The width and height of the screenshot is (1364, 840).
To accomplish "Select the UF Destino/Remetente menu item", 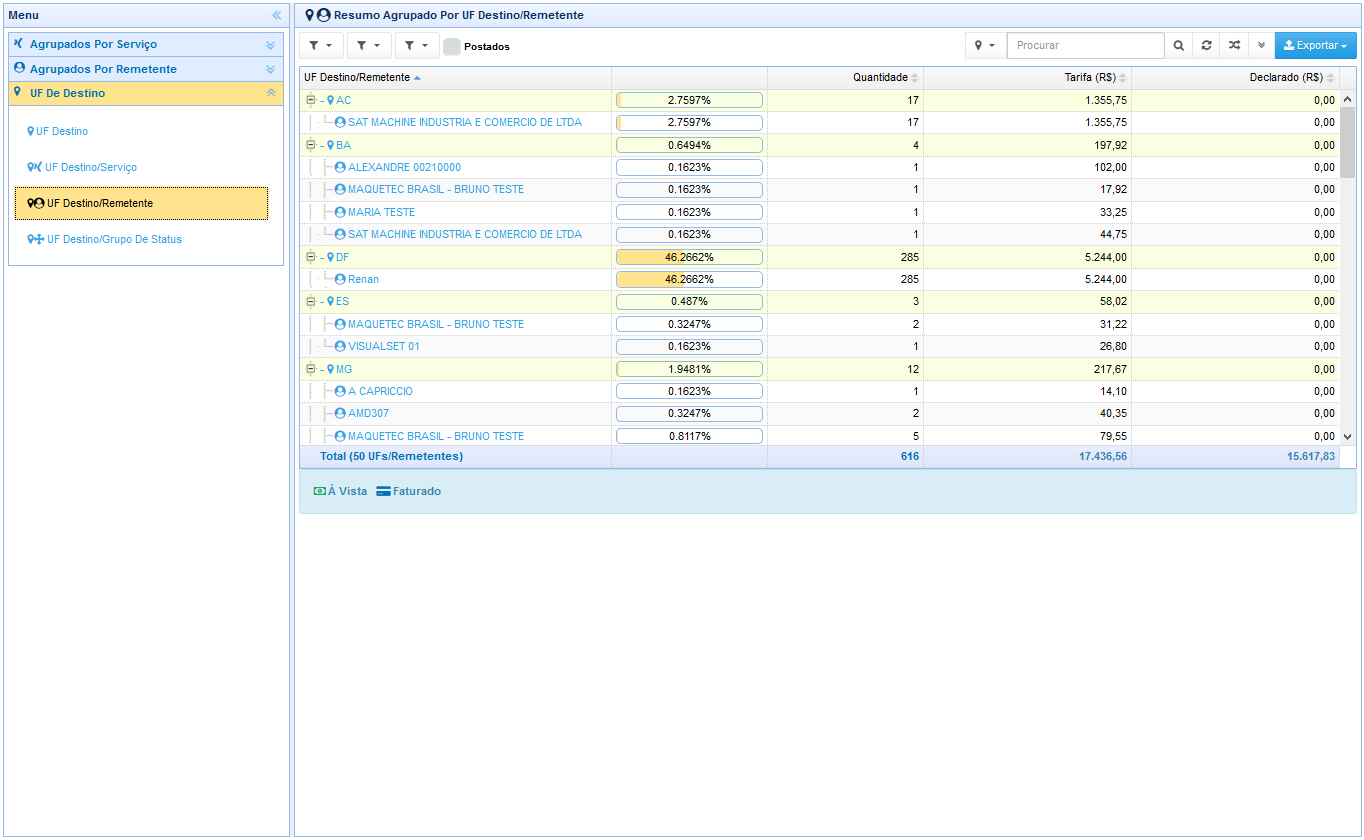I will click(x=141, y=203).
